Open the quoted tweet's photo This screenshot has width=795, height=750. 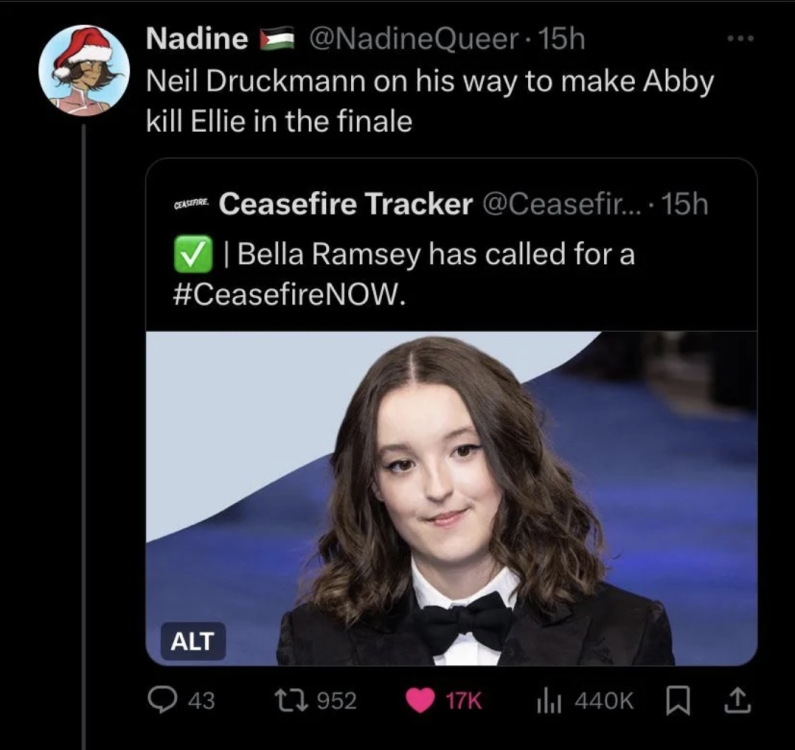(x=451, y=498)
